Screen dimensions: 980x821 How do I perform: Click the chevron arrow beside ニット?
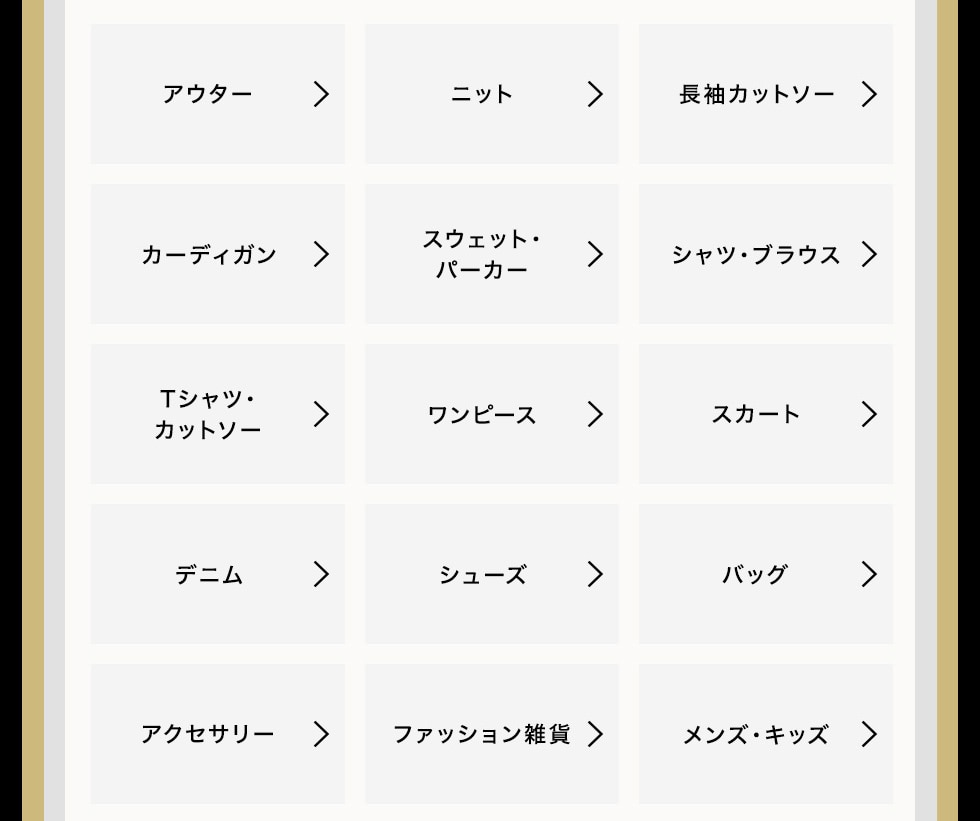(x=595, y=94)
